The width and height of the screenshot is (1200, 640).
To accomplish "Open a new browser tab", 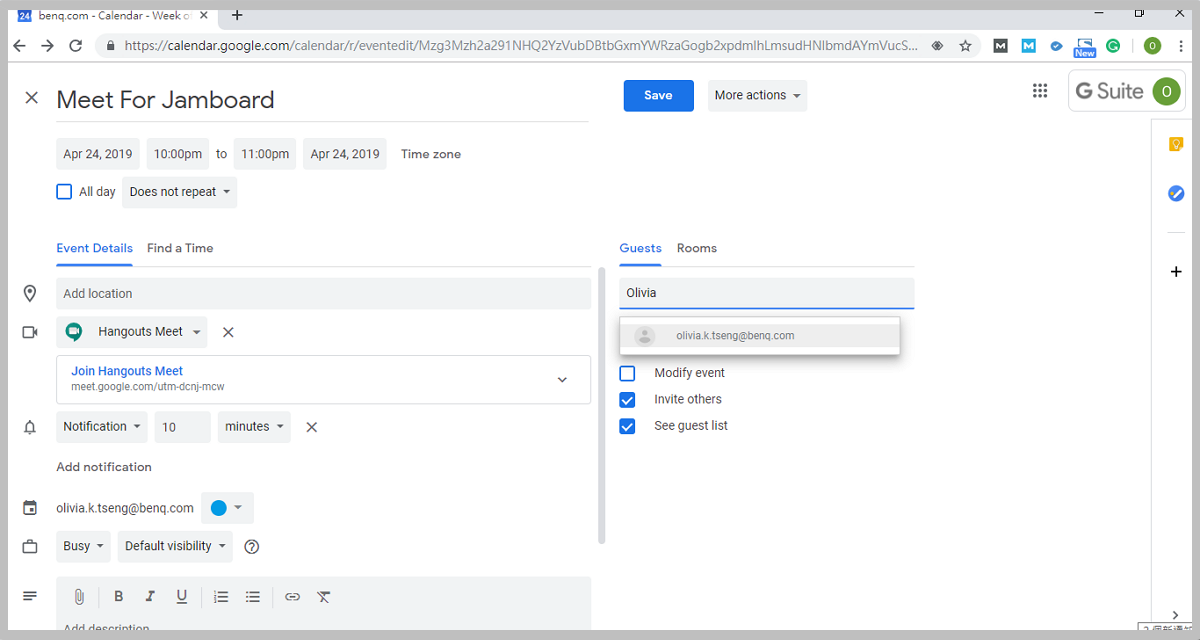I will tap(237, 15).
